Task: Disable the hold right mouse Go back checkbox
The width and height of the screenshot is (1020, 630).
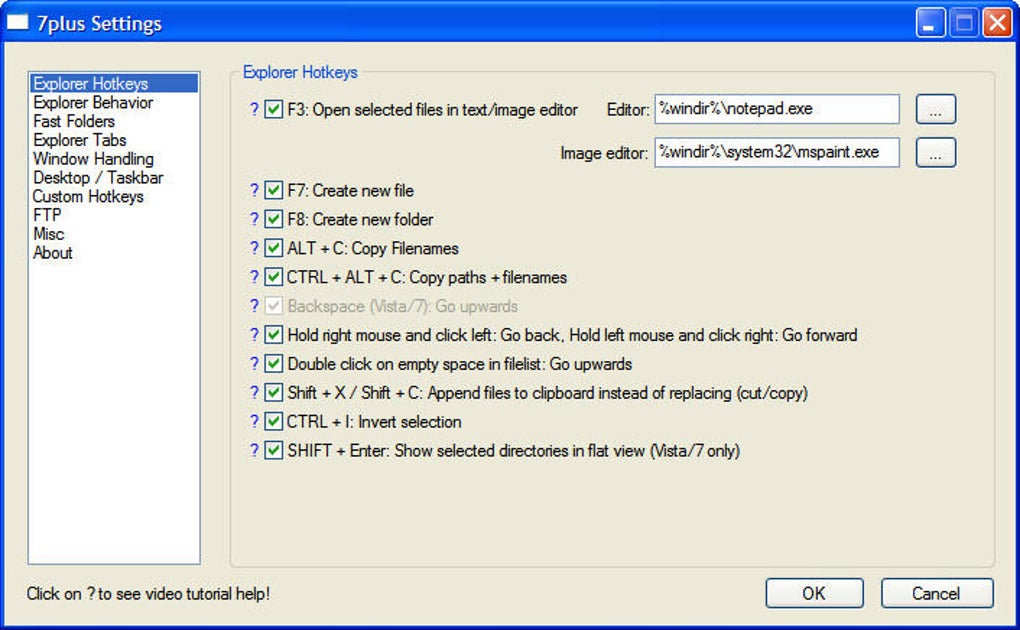Action: (x=274, y=335)
